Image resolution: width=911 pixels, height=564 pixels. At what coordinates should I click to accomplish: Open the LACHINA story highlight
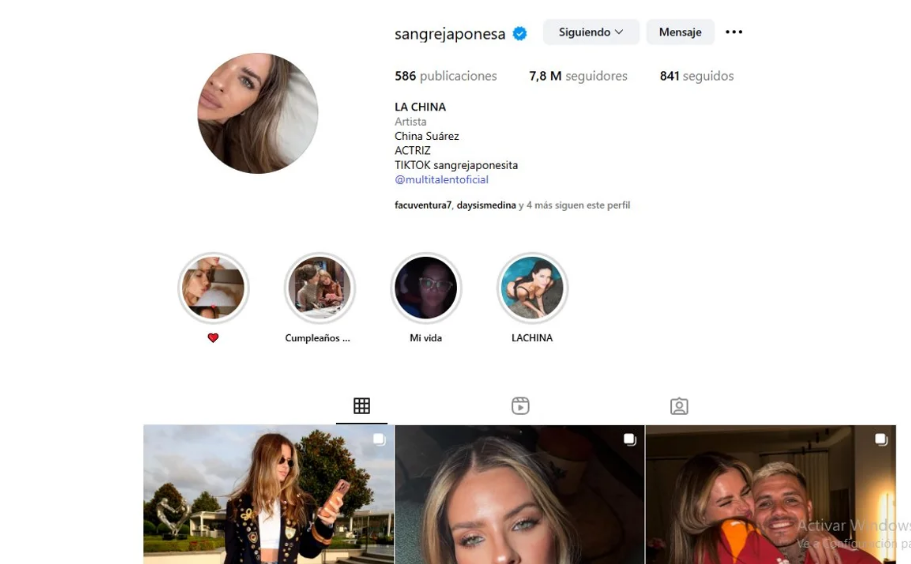[532, 288]
